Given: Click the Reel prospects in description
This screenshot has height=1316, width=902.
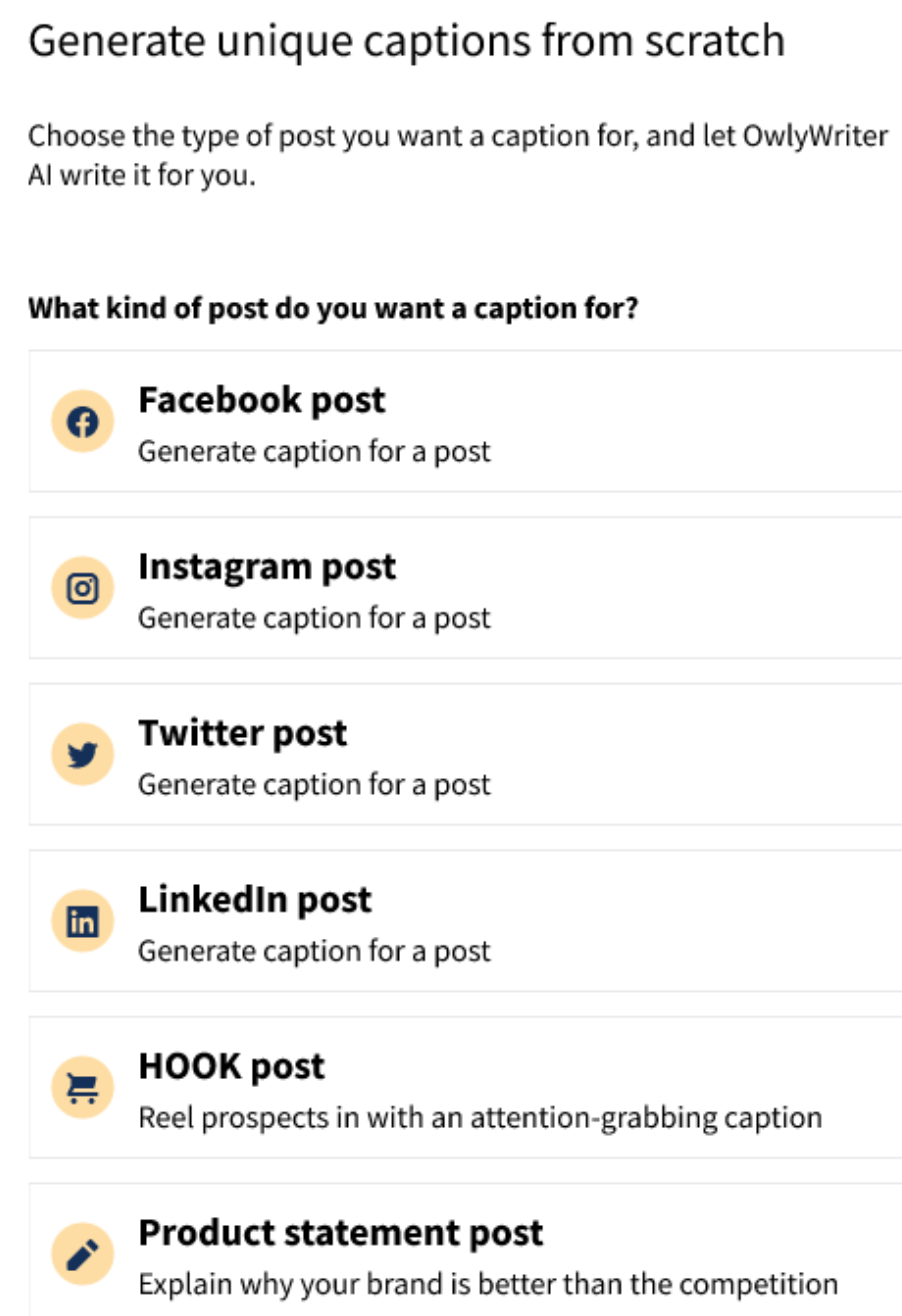Looking at the screenshot, I should [x=479, y=1116].
